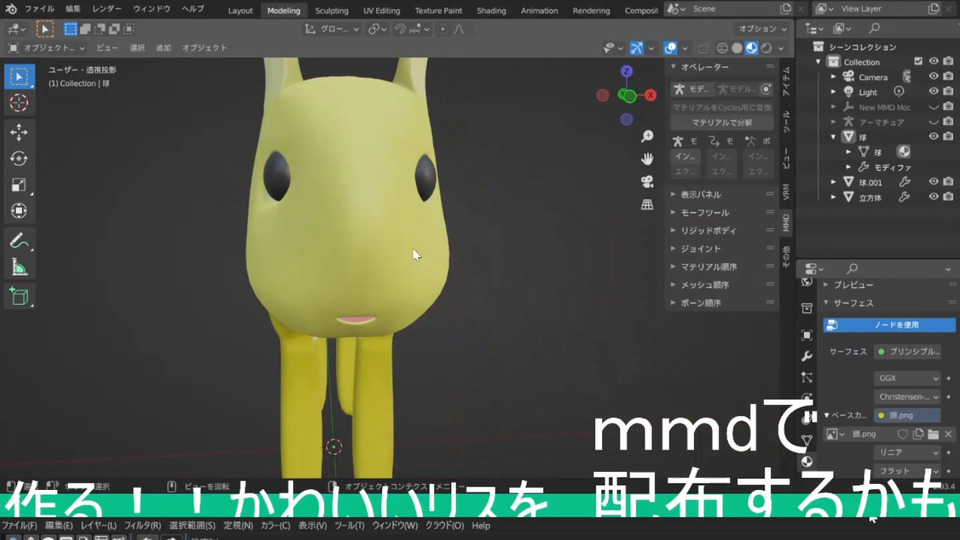The image size is (960, 540).
Task: Open the 編集 menu
Action: pos(73,8)
